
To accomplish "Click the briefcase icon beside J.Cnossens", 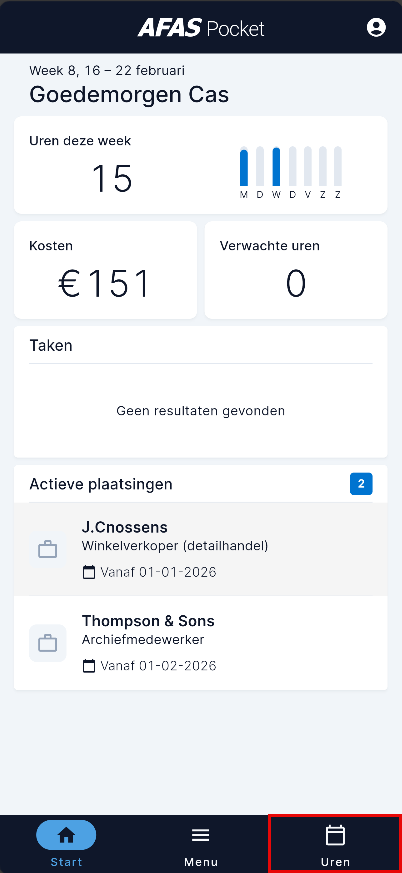I will 47,550.
